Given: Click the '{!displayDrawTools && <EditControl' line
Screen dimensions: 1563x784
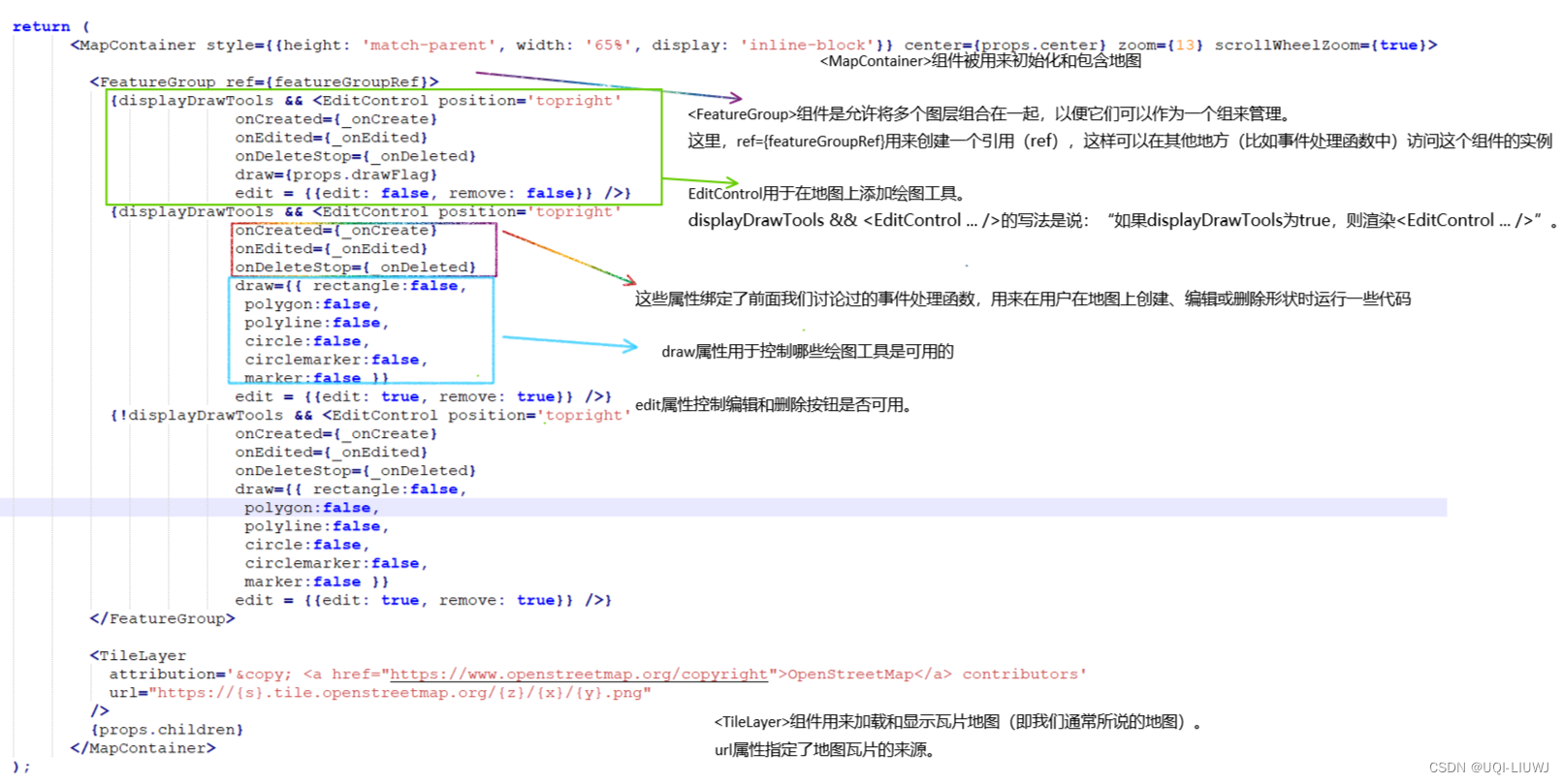Looking at the screenshot, I should click(x=370, y=416).
